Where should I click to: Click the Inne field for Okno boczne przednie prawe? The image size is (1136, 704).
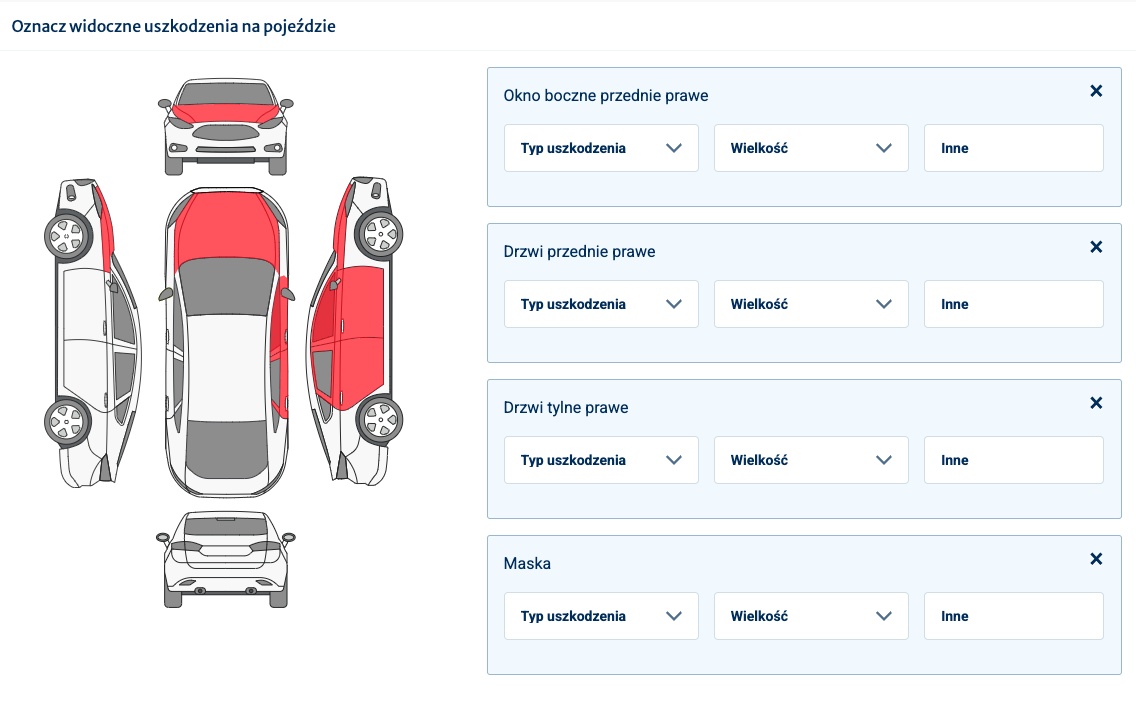coord(1013,148)
